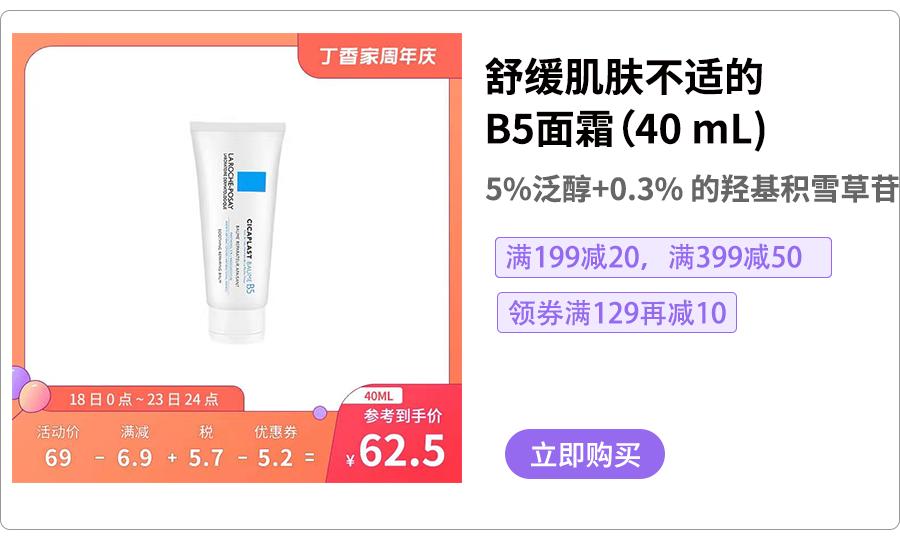Click the 满减 6.9 deduction value
Image resolution: width=900 pixels, height=540 pixels.
pos(134,457)
